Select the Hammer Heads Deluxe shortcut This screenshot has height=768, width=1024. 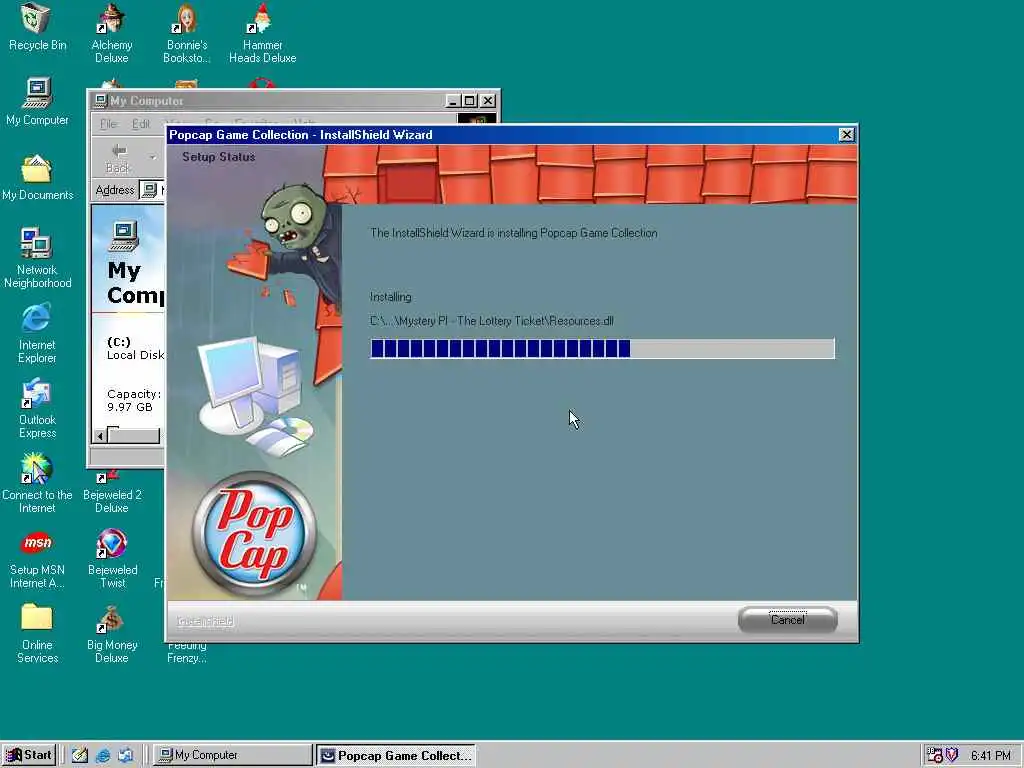tap(263, 33)
